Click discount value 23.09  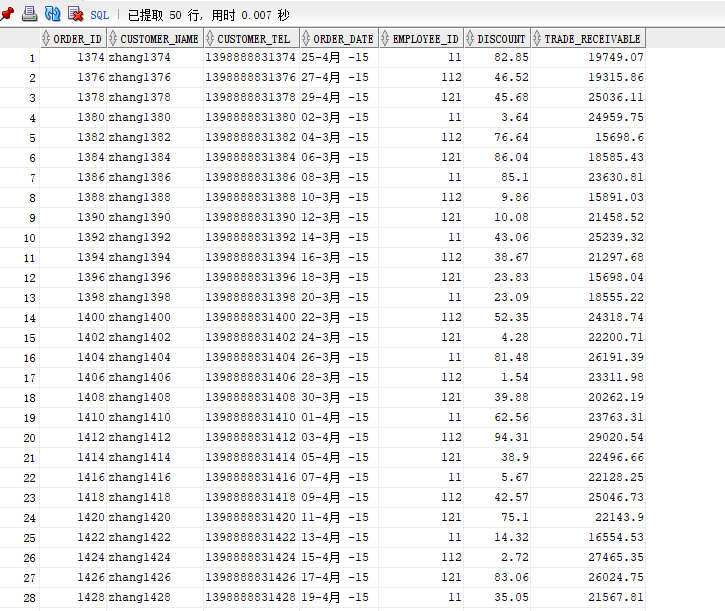click(497, 297)
